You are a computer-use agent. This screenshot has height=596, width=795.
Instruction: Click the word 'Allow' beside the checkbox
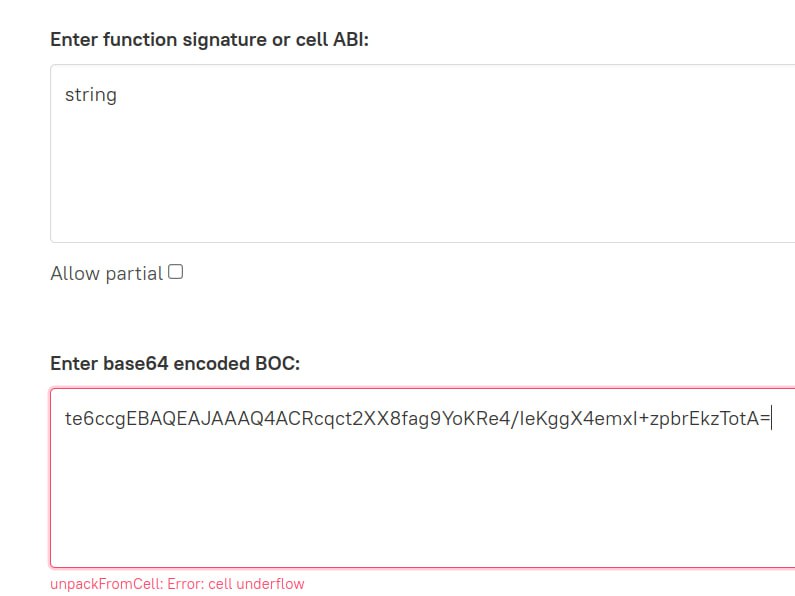[x=76, y=273]
